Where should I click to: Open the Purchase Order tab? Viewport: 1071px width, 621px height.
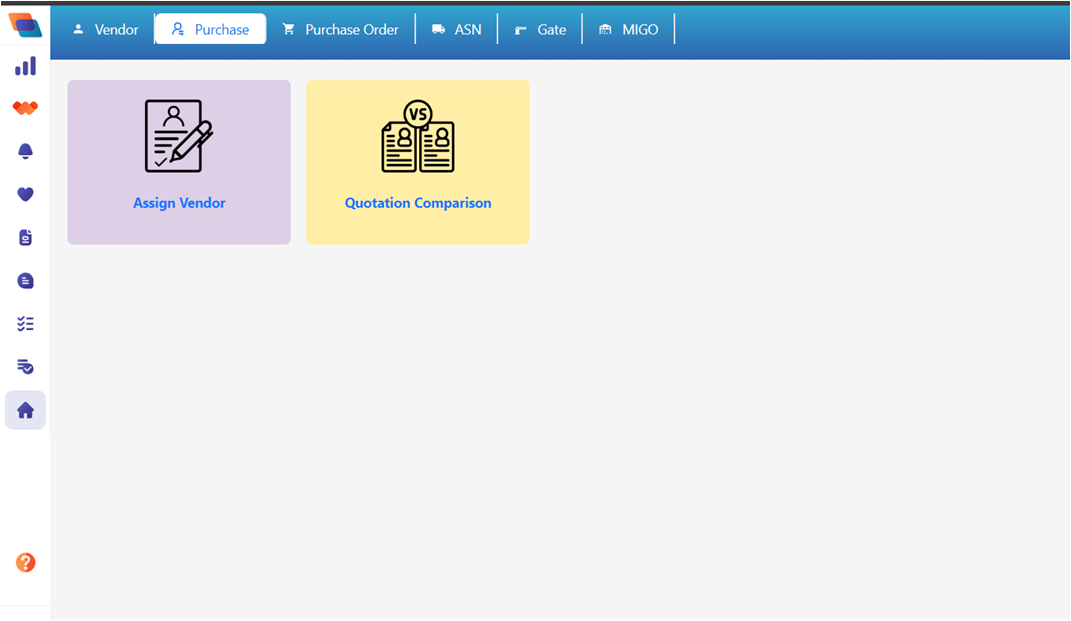(x=340, y=29)
